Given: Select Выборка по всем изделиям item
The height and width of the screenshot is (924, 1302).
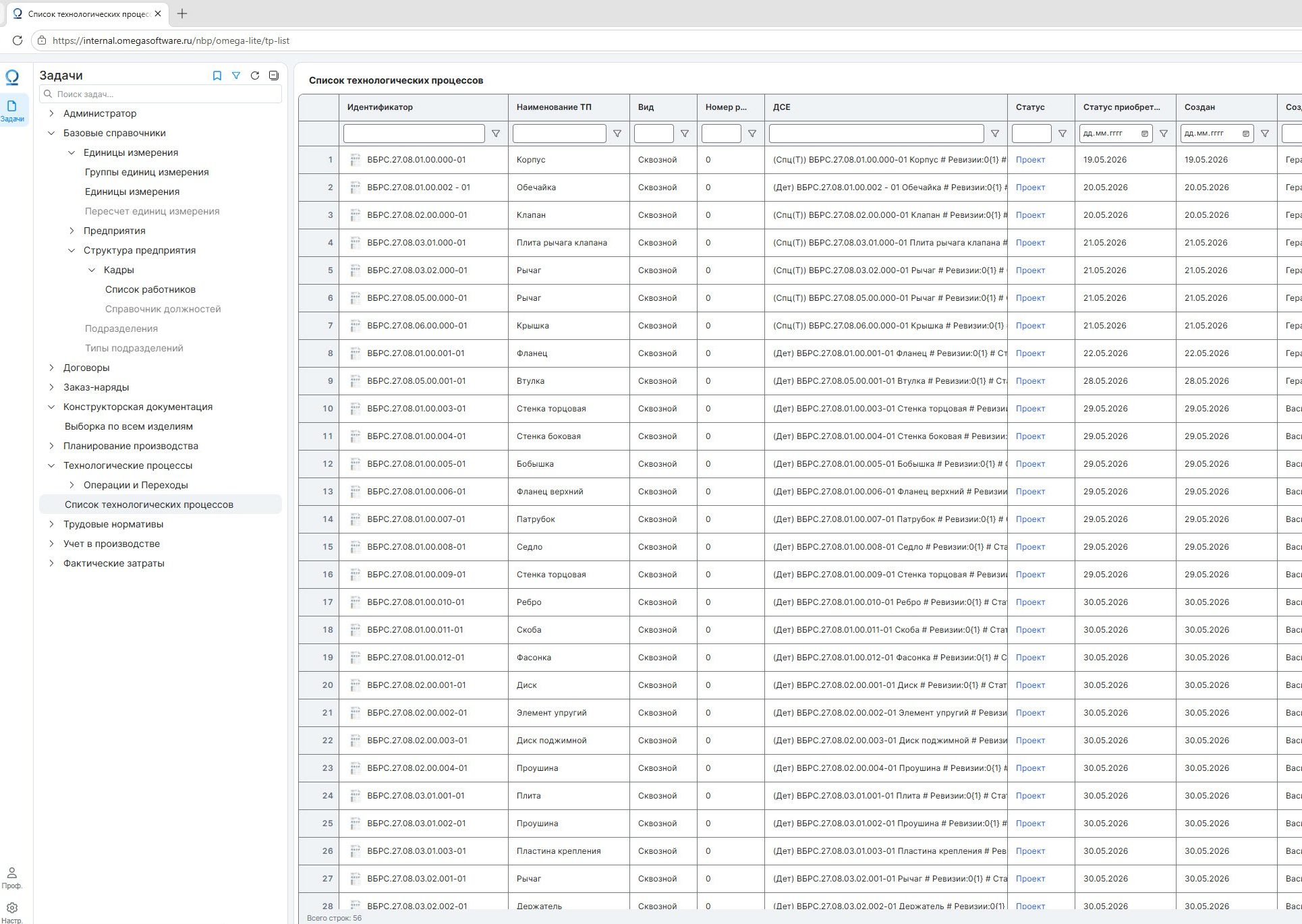Looking at the screenshot, I should [x=129, y=426].
